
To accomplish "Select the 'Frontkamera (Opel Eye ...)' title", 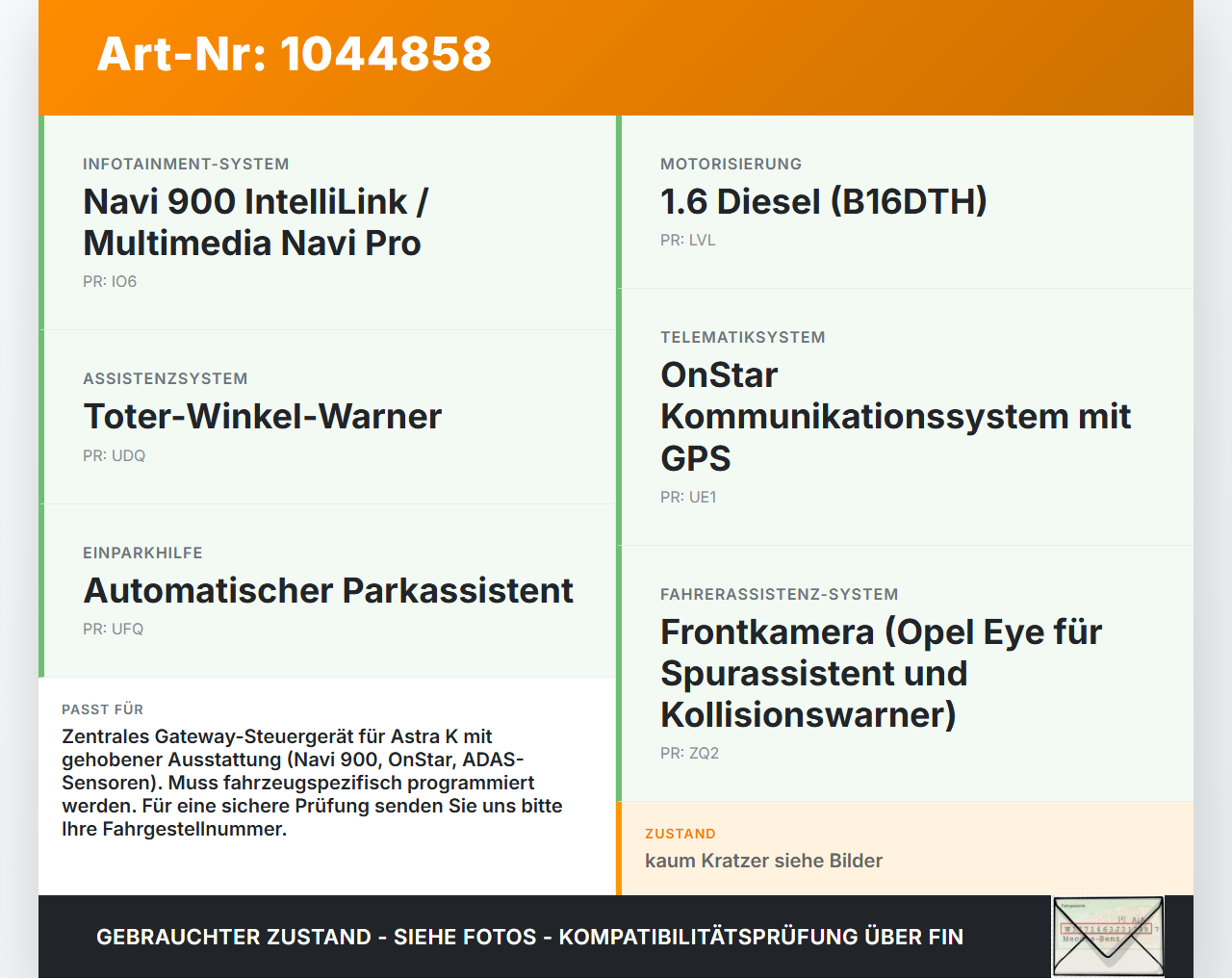I will 882,674.
